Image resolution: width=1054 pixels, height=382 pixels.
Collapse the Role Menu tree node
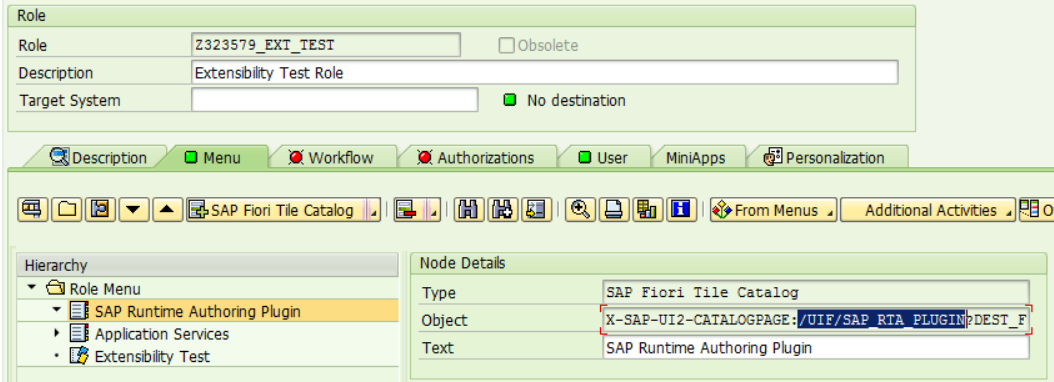32,289
